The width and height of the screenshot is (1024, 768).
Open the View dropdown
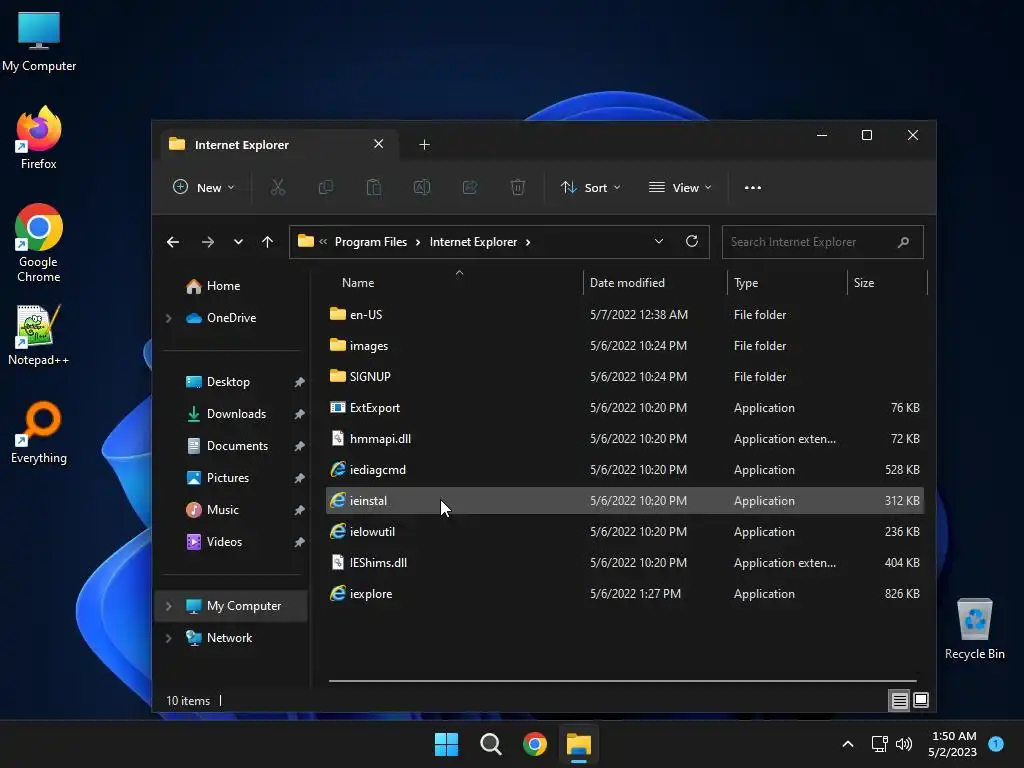(680, 187)
